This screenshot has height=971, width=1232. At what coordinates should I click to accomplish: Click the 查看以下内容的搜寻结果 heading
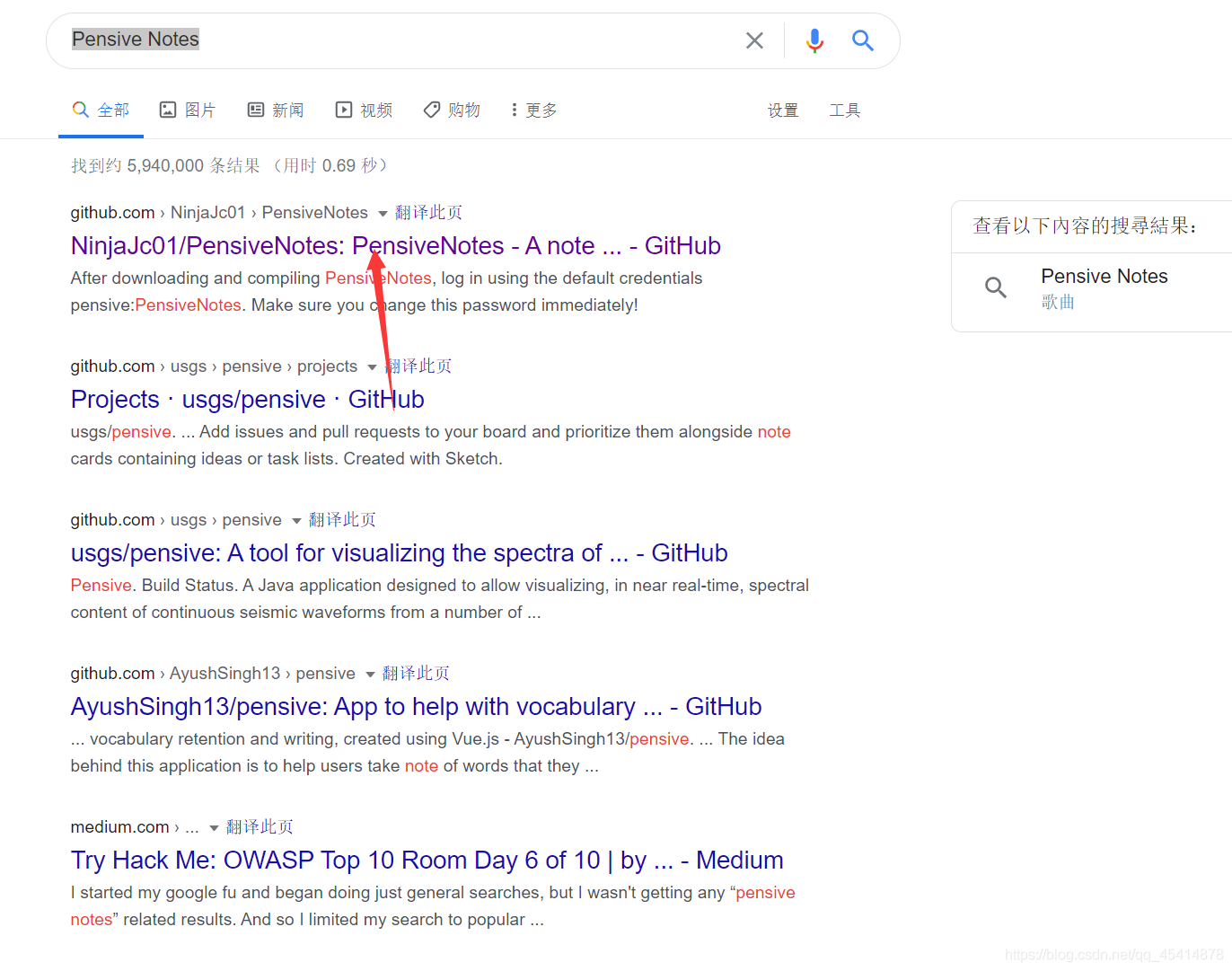1085,225
